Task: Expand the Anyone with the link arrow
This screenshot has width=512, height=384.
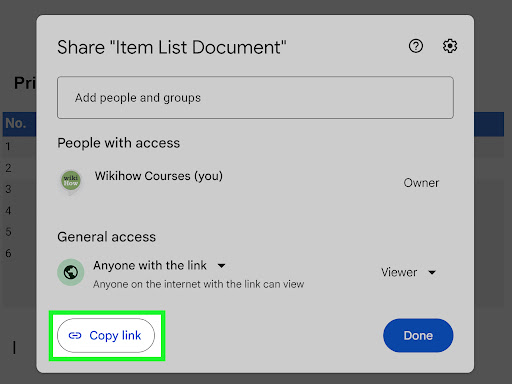Action: point(221,266)
